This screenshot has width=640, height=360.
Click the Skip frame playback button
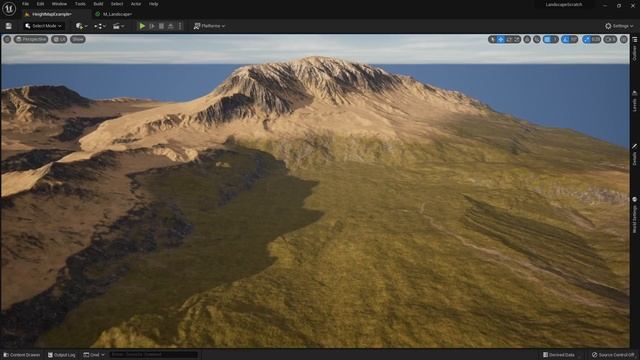click(152, 26)
